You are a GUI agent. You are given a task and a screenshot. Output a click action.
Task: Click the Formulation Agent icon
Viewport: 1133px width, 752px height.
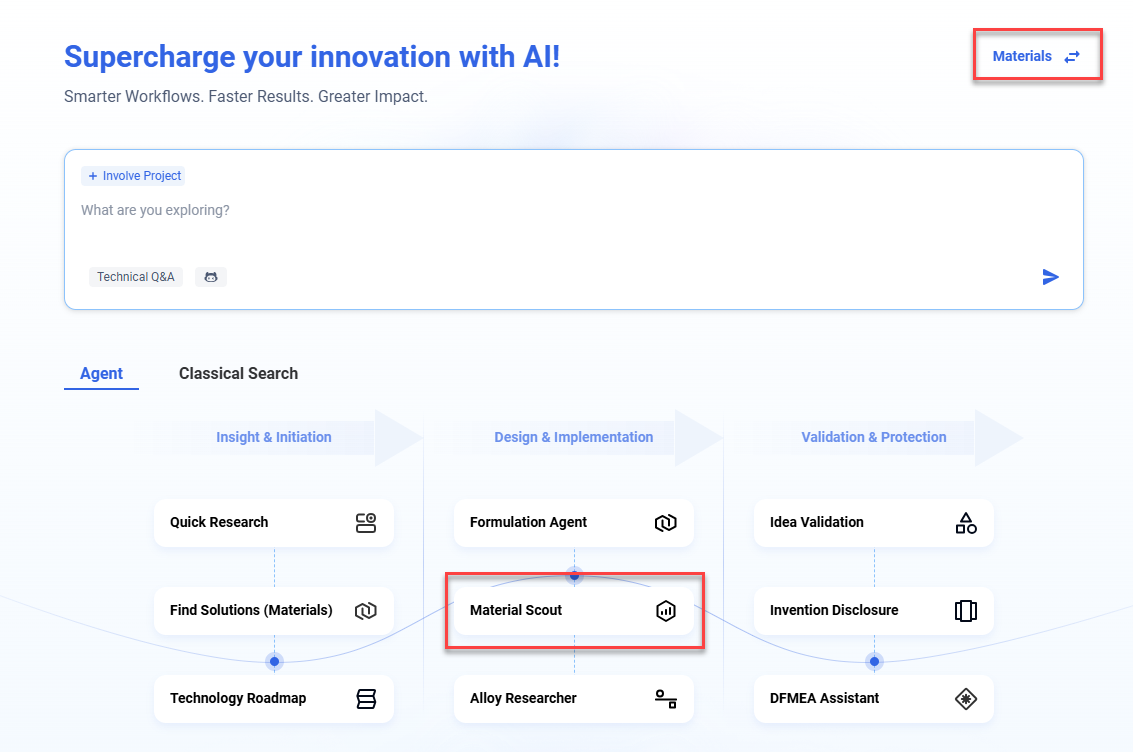point(666,522)
